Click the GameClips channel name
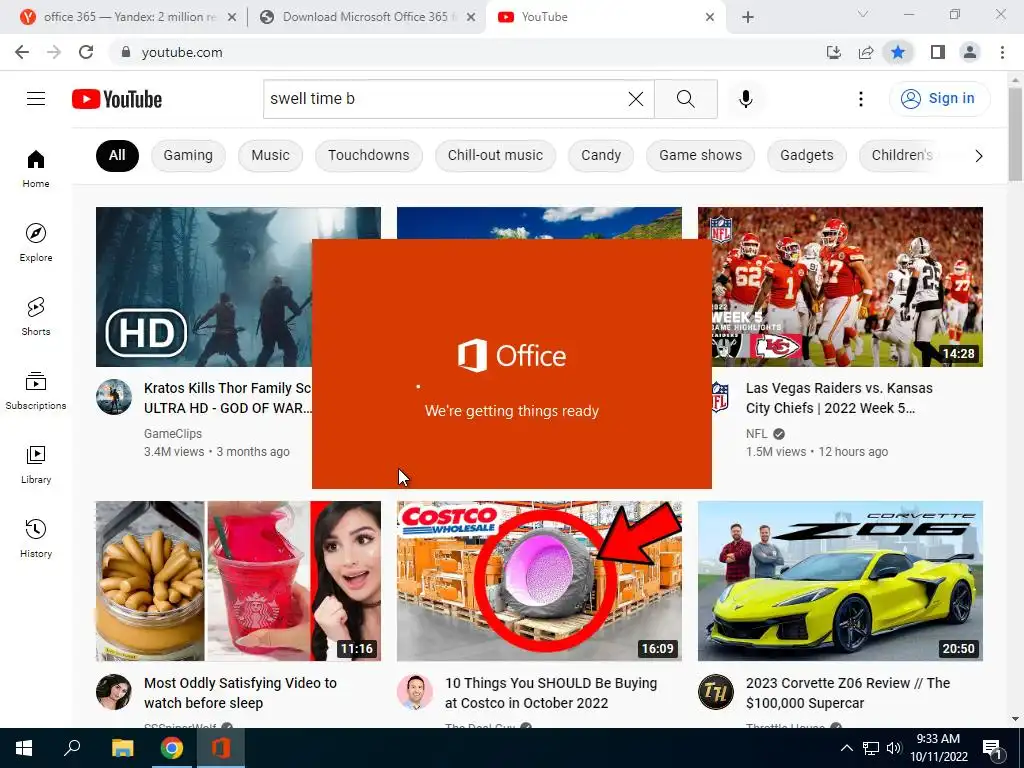The width and height of the screenshot is (1024, 768). [172, 434]
